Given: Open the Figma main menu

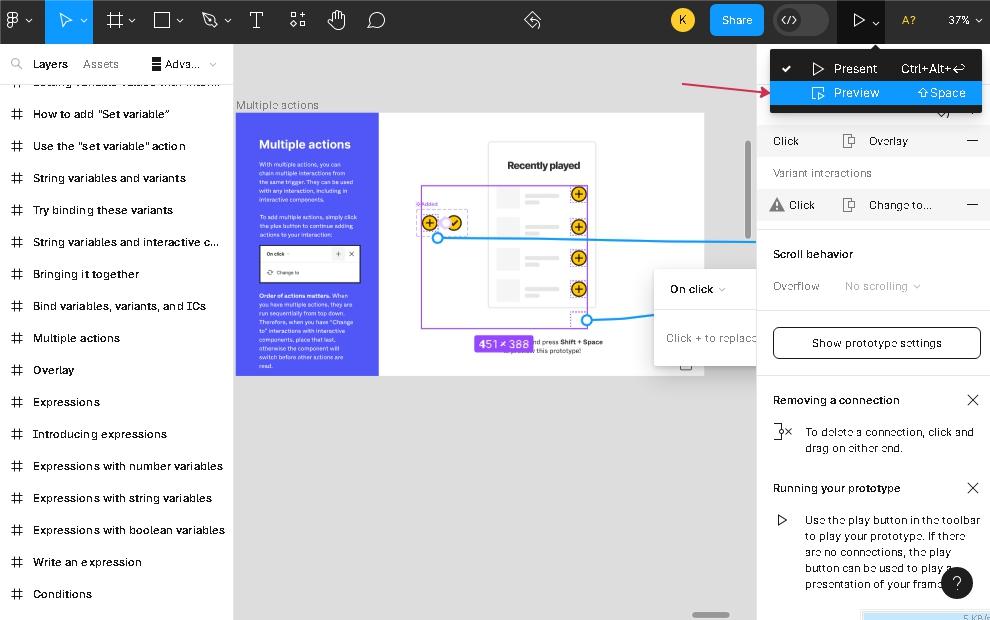Looking at the screenshot, I should tap(18, 20).
